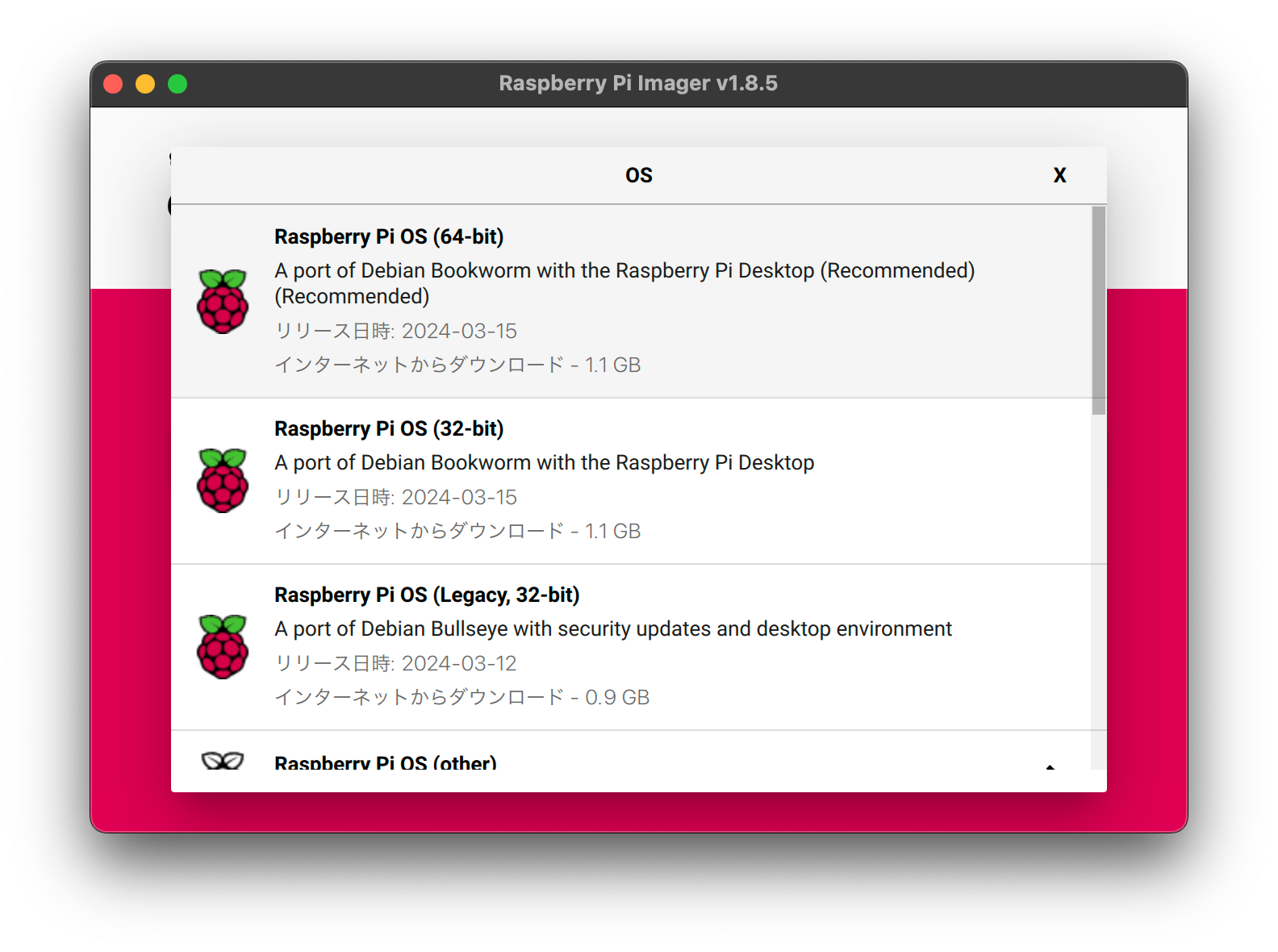Click the outline raspberry icon for Raspberry Pi OS (other)
The image size is (1278, 952).
223,760
